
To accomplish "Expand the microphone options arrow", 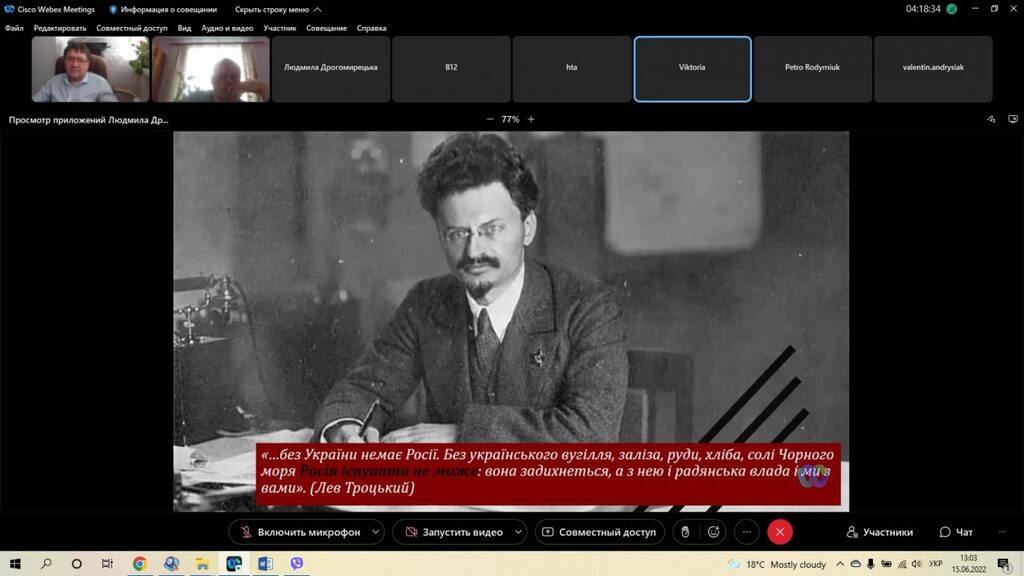I will (x=376, y=532).
